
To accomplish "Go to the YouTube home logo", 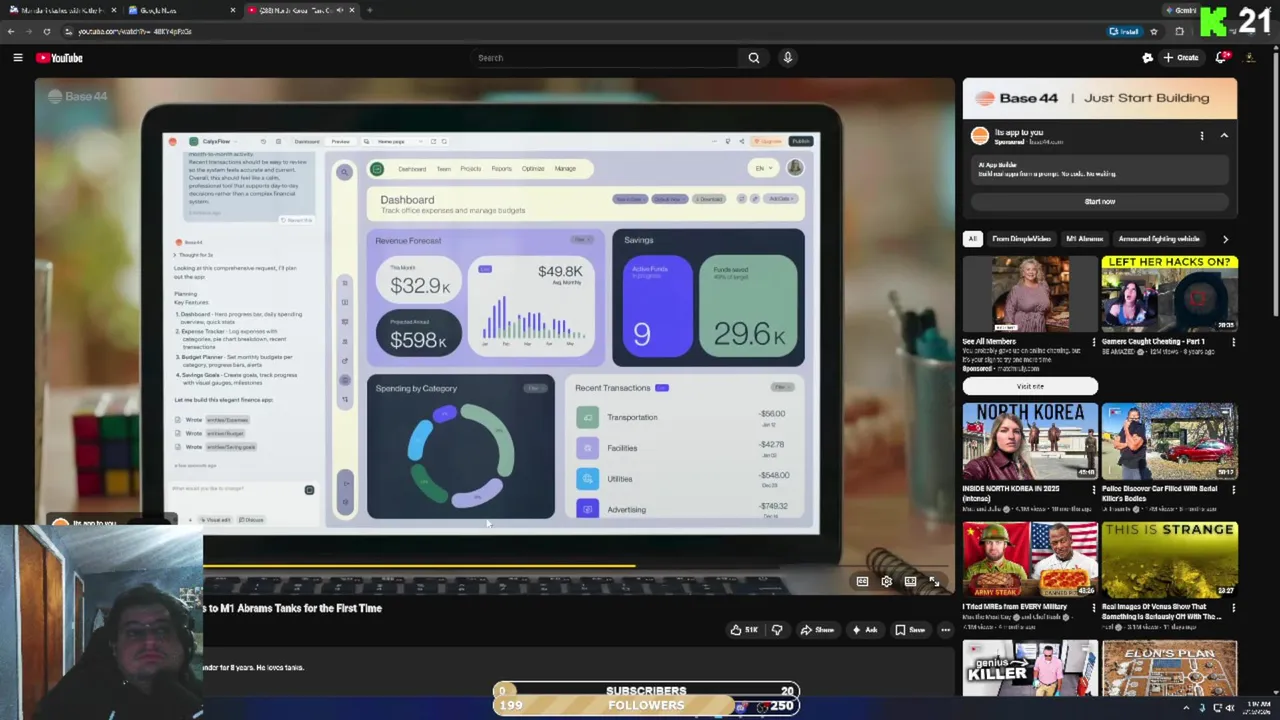I will (60, 58).
